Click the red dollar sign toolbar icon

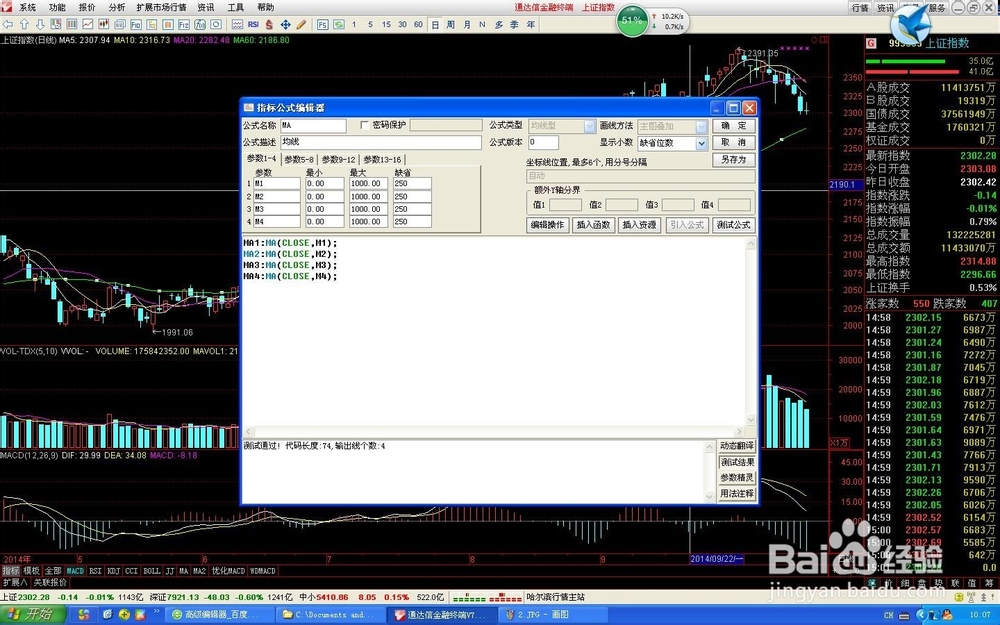(269, 24)
